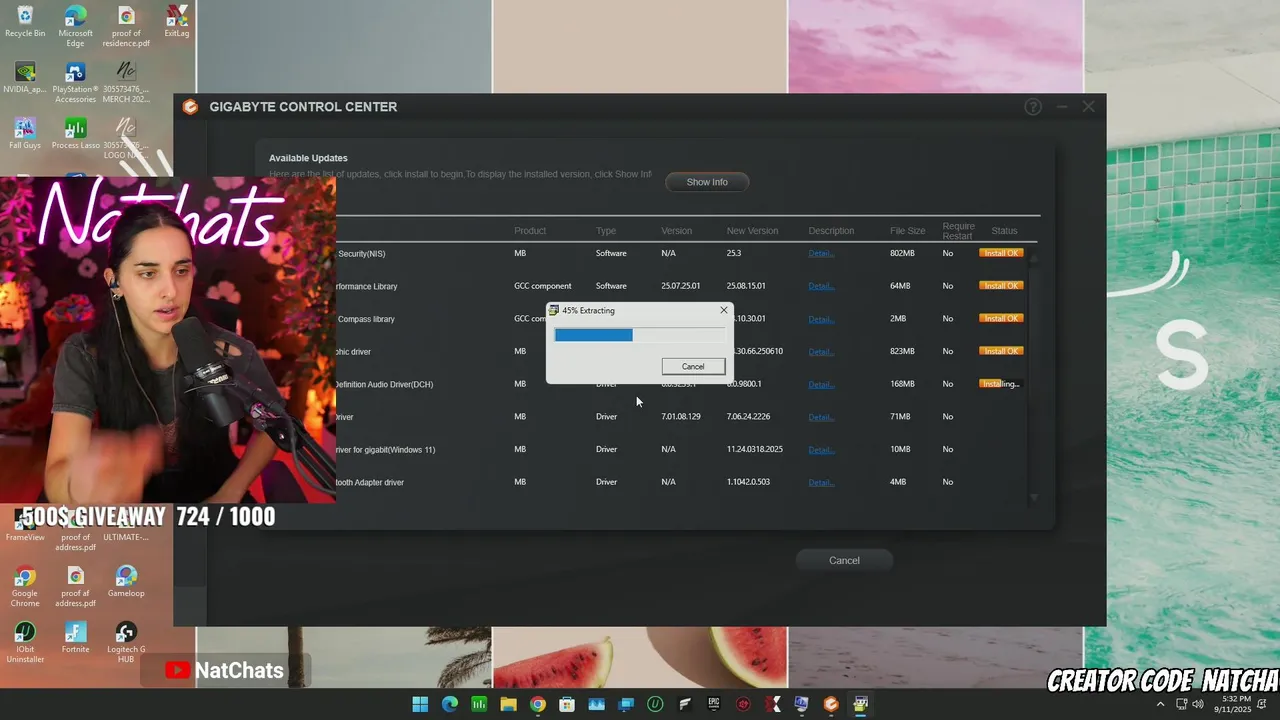This screenshot has height=720, width=1280.
Task: Open Detail link for the 71MB driver
Action: click(821, 416)
